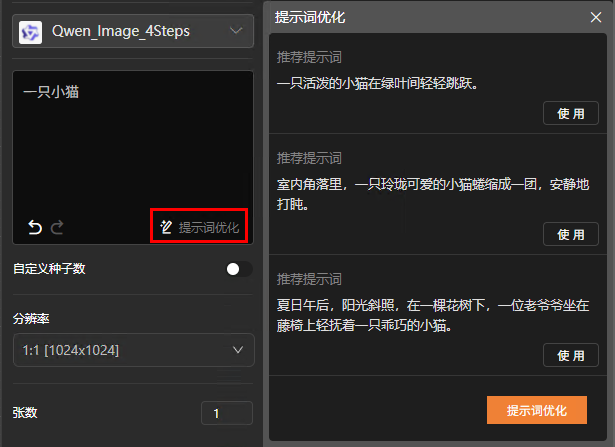
Task: Toggle the 自定义种子数 switch
Action: [x=238, y=269]
